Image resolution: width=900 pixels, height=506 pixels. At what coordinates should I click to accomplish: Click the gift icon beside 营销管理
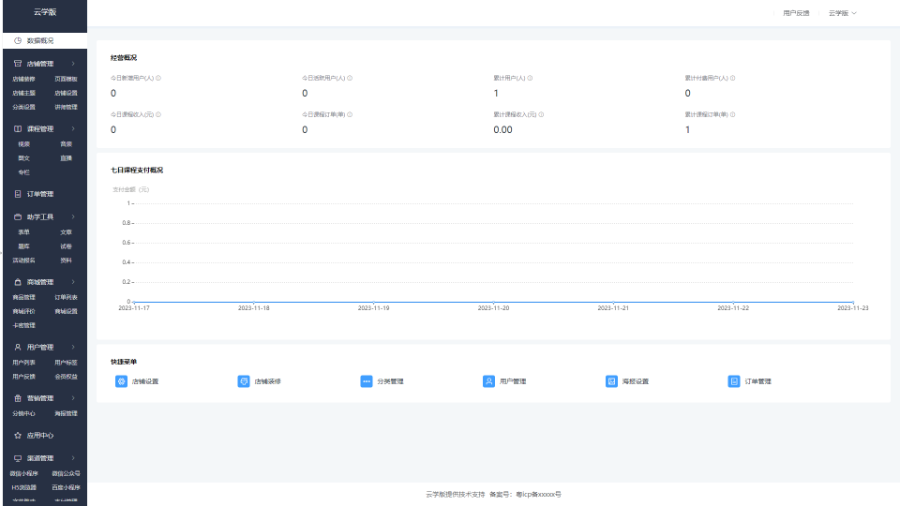(x=18, y=398)
